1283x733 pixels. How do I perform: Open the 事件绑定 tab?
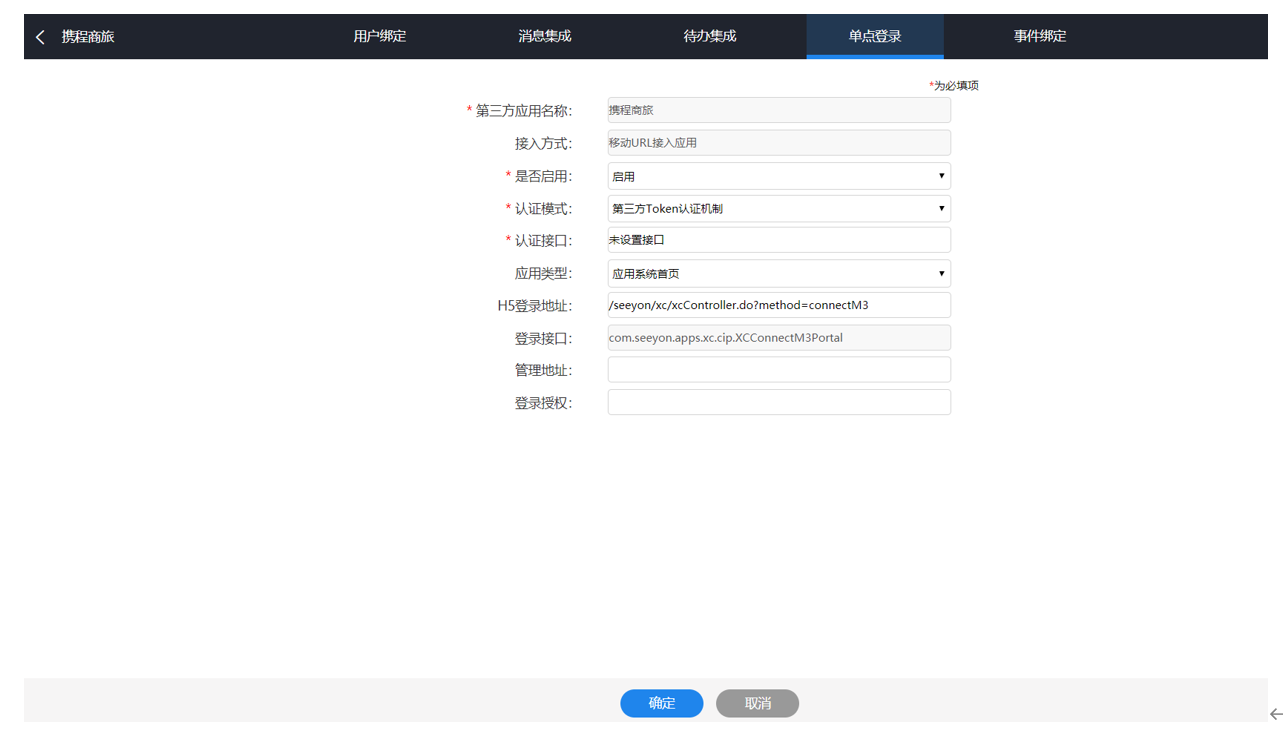[x=1039, y=37]
